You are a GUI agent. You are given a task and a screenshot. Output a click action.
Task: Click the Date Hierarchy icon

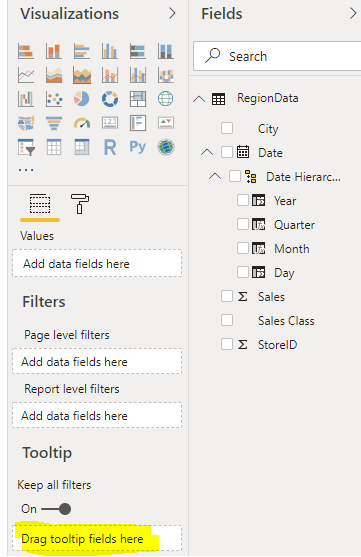(x=251, y=176)
